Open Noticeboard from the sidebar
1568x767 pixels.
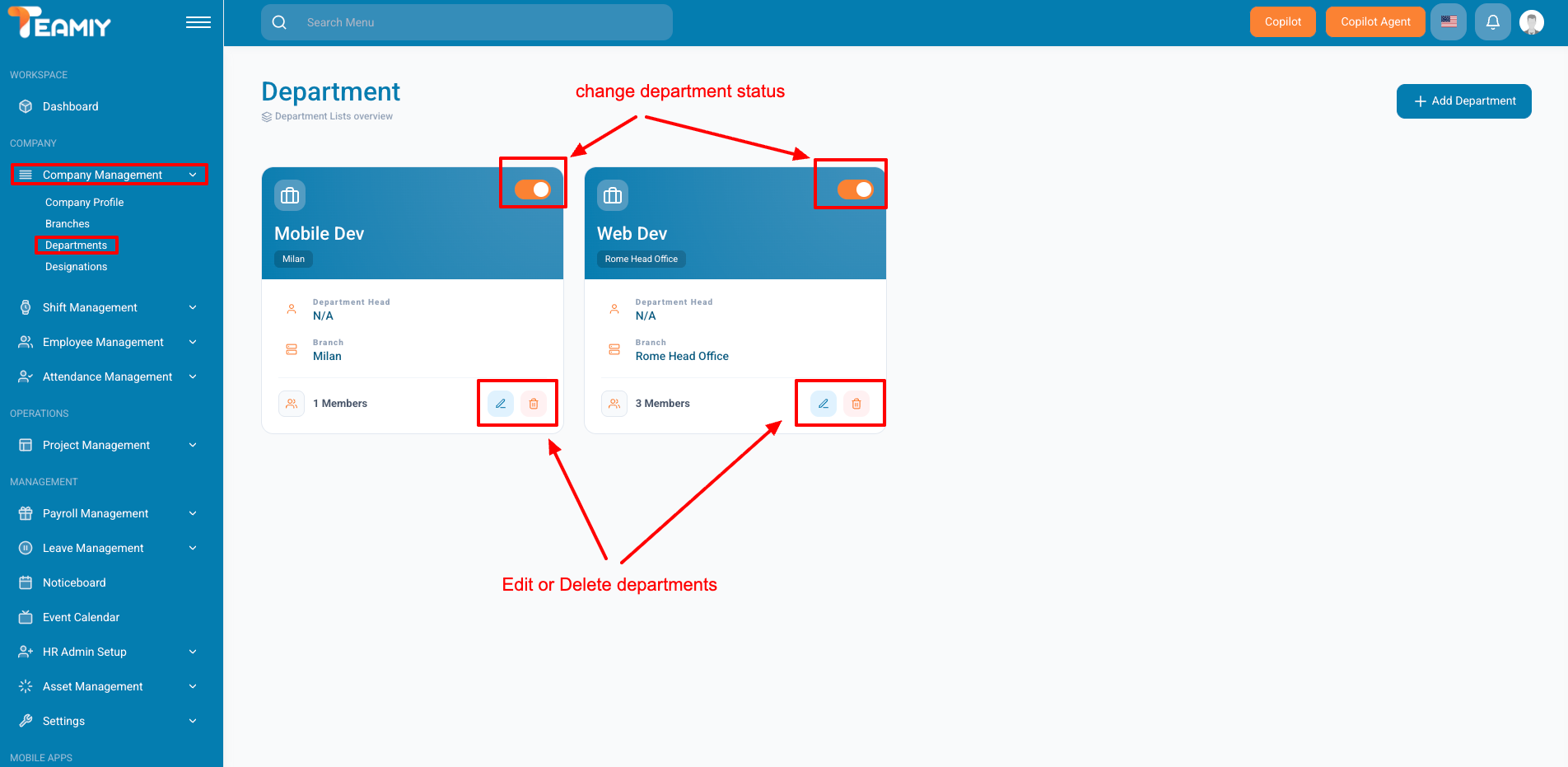tap(74, 582)
